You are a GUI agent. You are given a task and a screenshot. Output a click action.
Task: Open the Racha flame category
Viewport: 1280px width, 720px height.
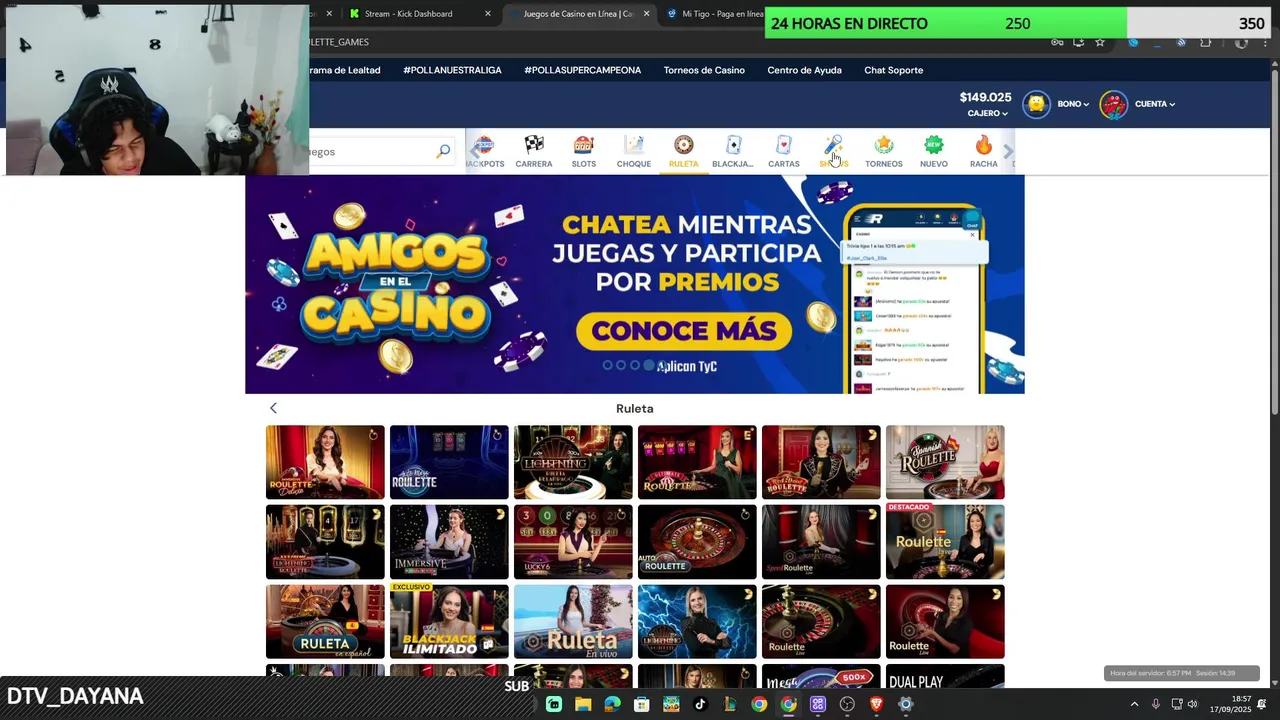pos(984,151)
